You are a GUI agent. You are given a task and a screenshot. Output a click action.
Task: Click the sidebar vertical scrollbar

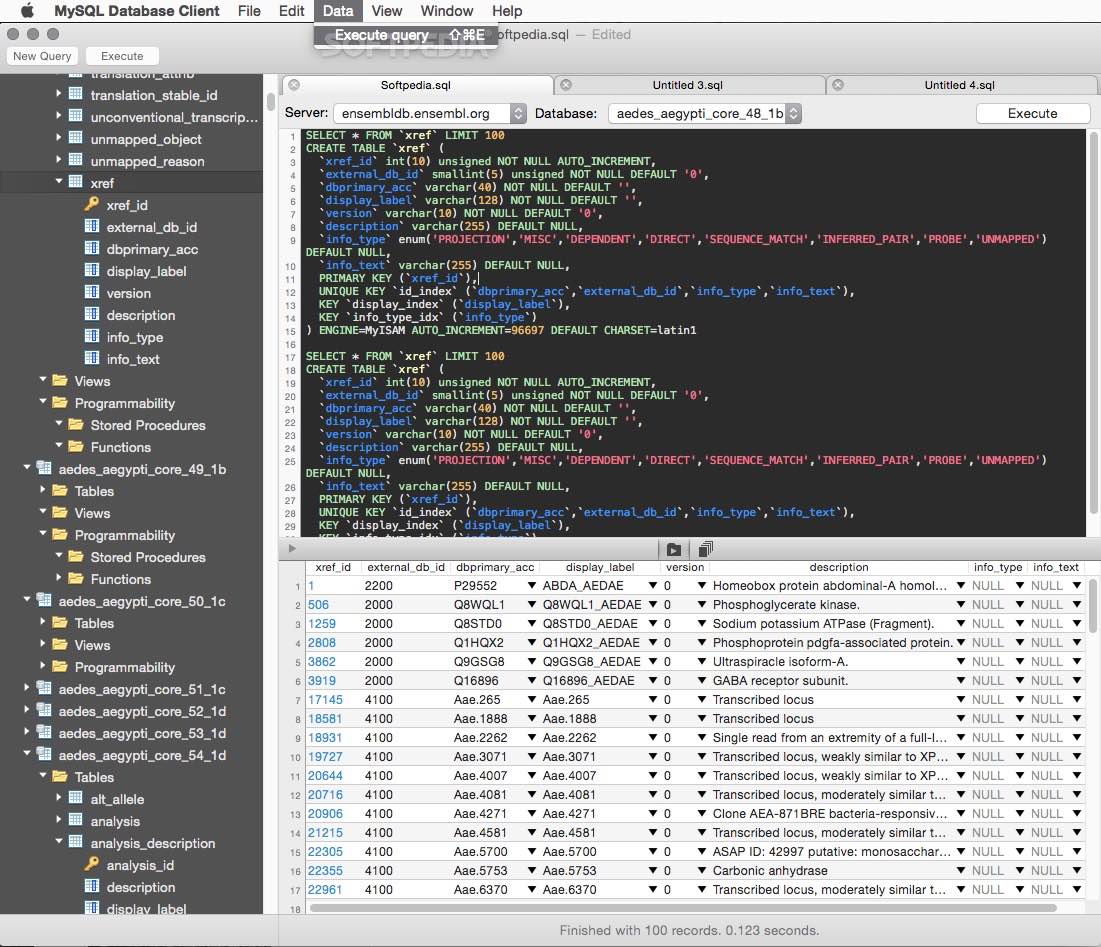click(270, 101)
